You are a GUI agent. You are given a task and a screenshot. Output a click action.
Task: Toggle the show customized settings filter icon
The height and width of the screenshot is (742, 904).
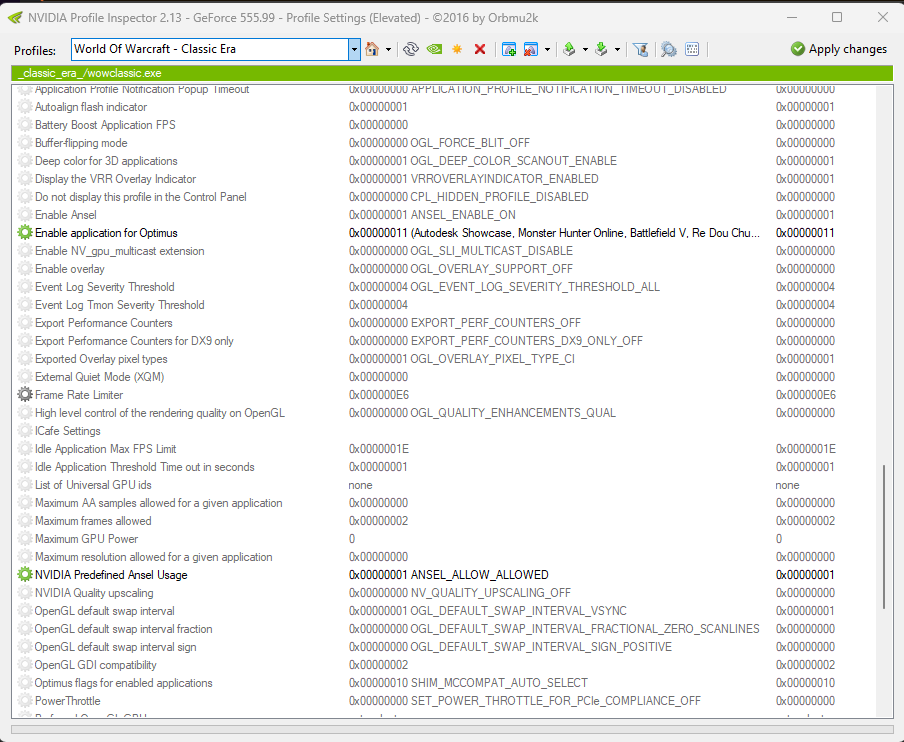[641, 49]
